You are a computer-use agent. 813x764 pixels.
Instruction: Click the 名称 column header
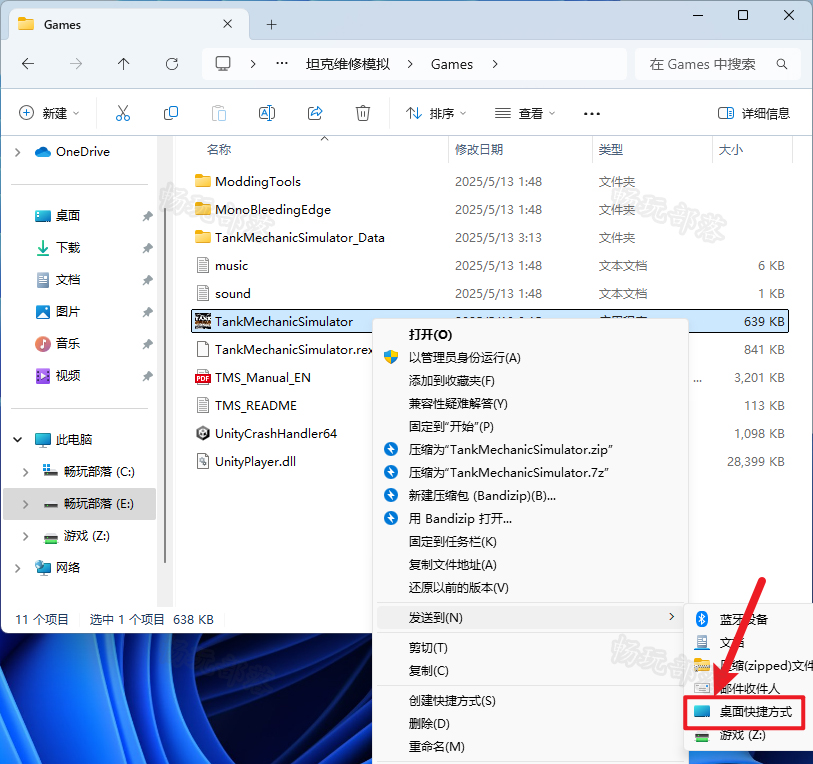218,150
